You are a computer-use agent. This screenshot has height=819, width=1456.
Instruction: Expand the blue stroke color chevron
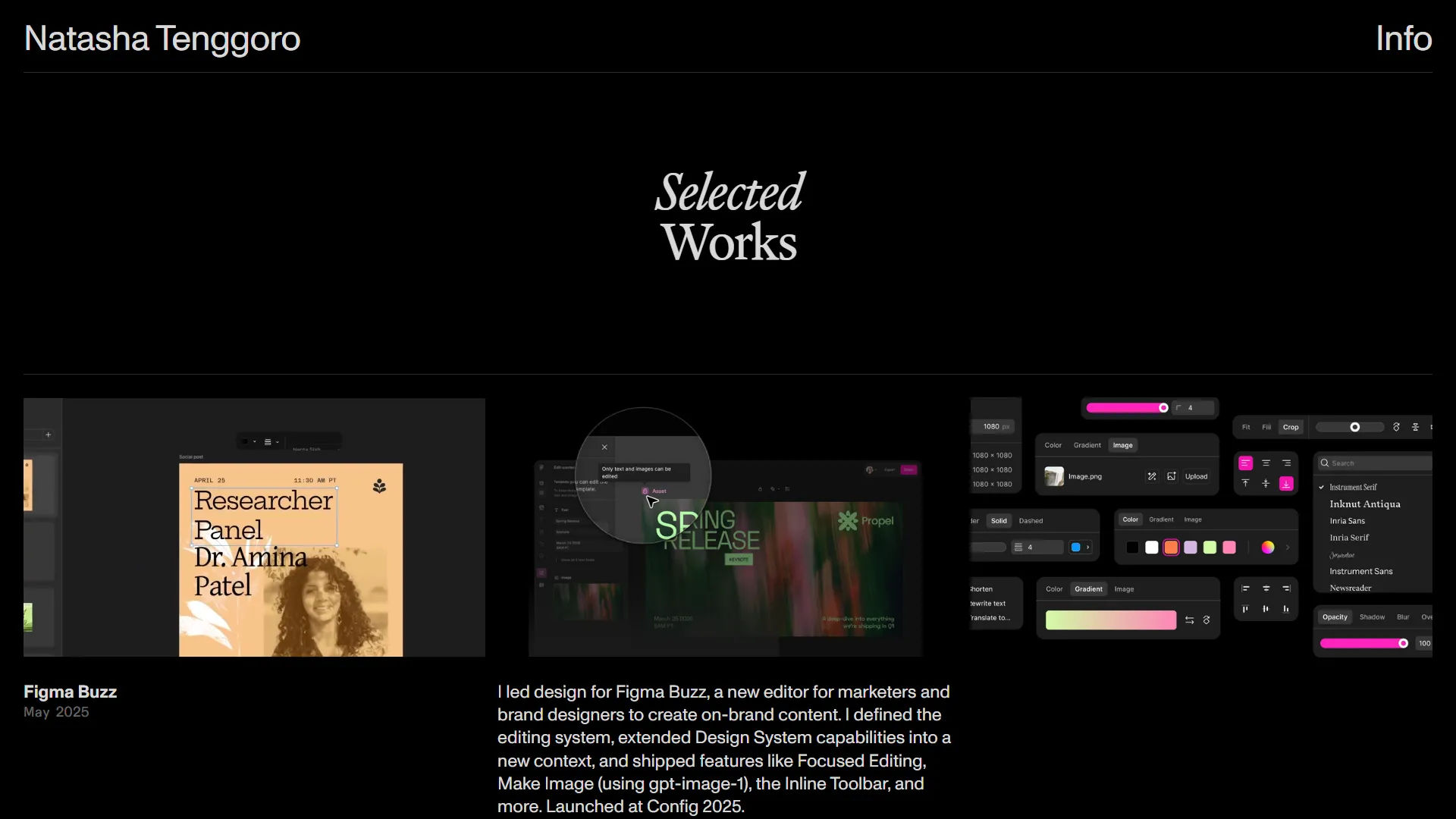(x=1088, y=548)
